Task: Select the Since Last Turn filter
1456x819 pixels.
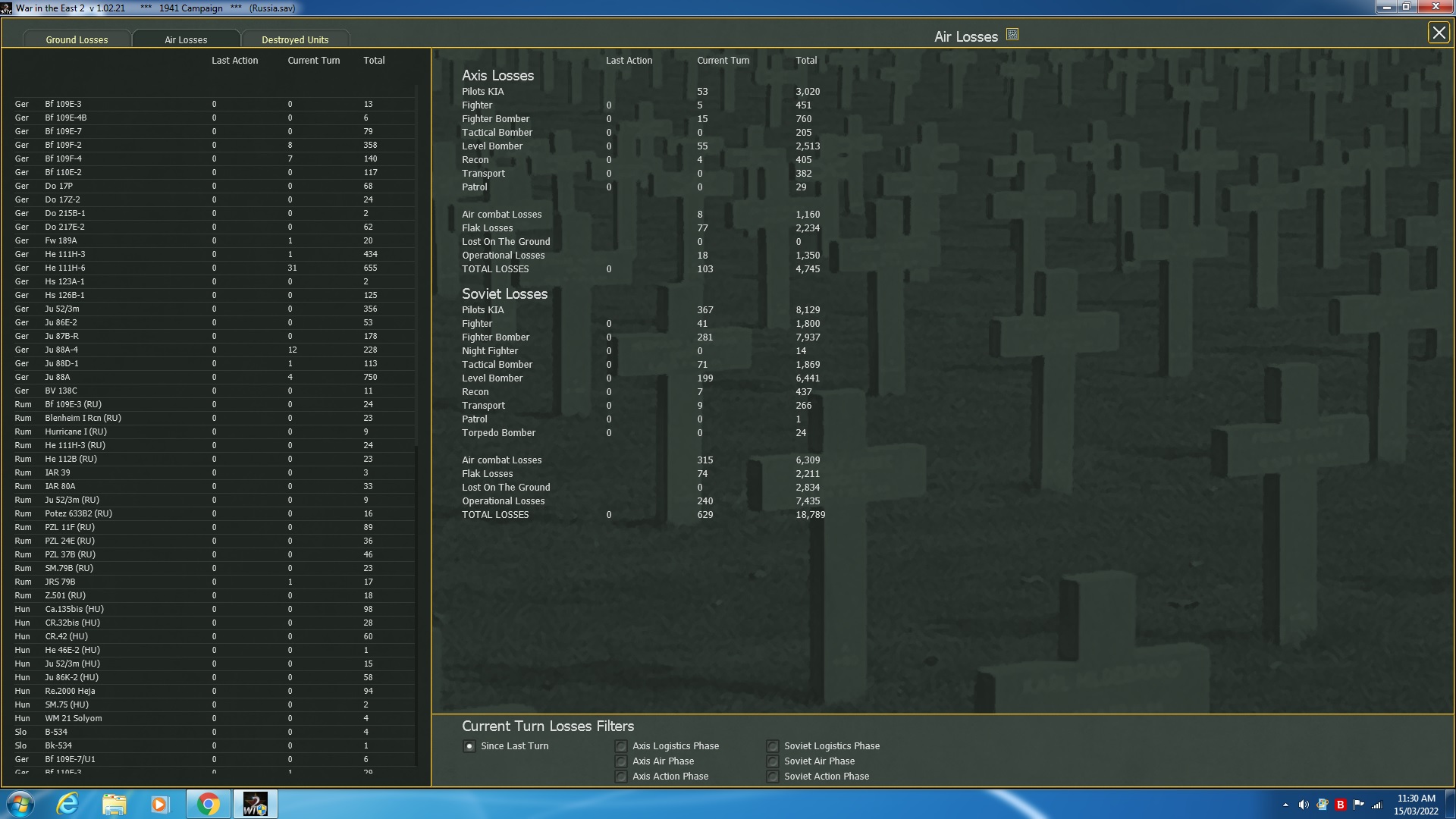Action: click(x=469, y=746)
